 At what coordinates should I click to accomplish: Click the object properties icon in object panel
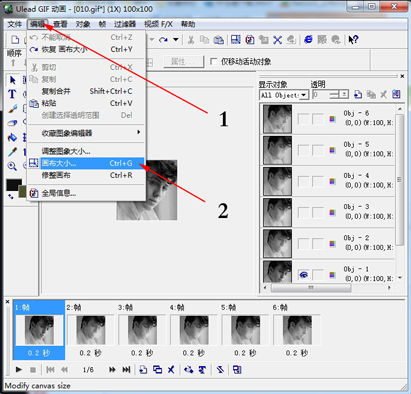pyautogui.click(x=396, y=95)
